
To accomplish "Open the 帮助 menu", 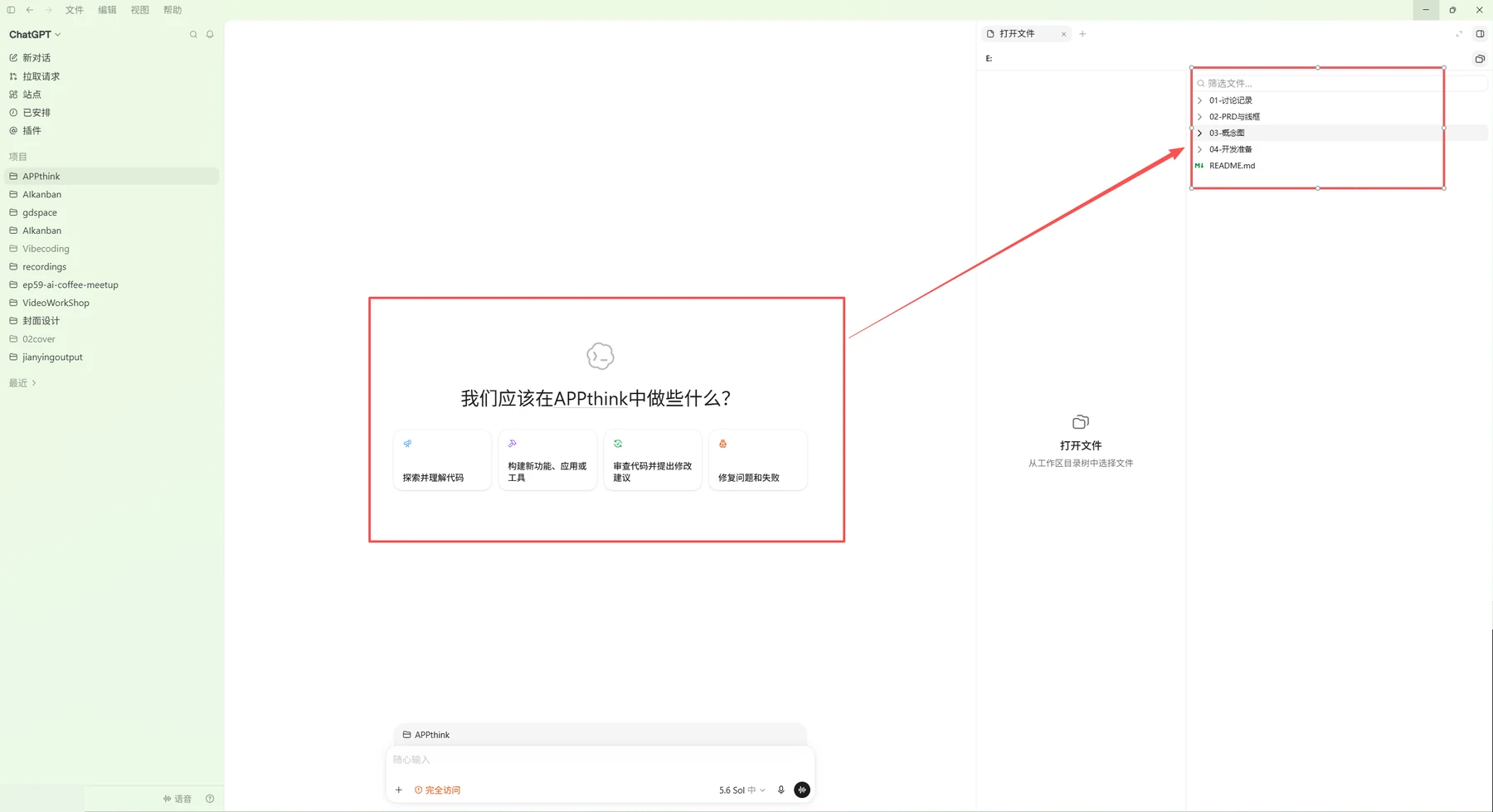I will click(173, 10).
